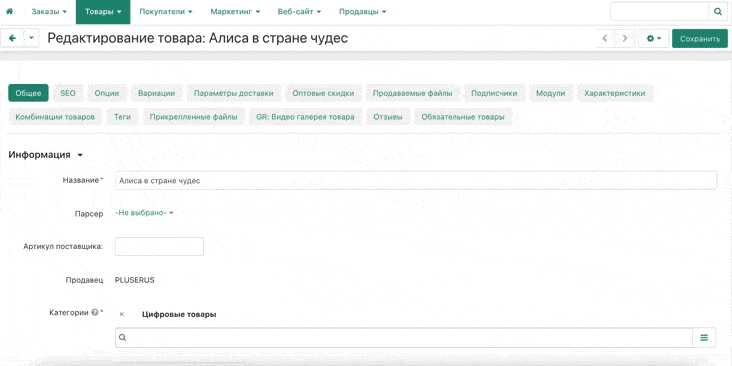This screenshot has height=366, width=732.
Task: Open the Обязательные товары tab
Action: 463,117
